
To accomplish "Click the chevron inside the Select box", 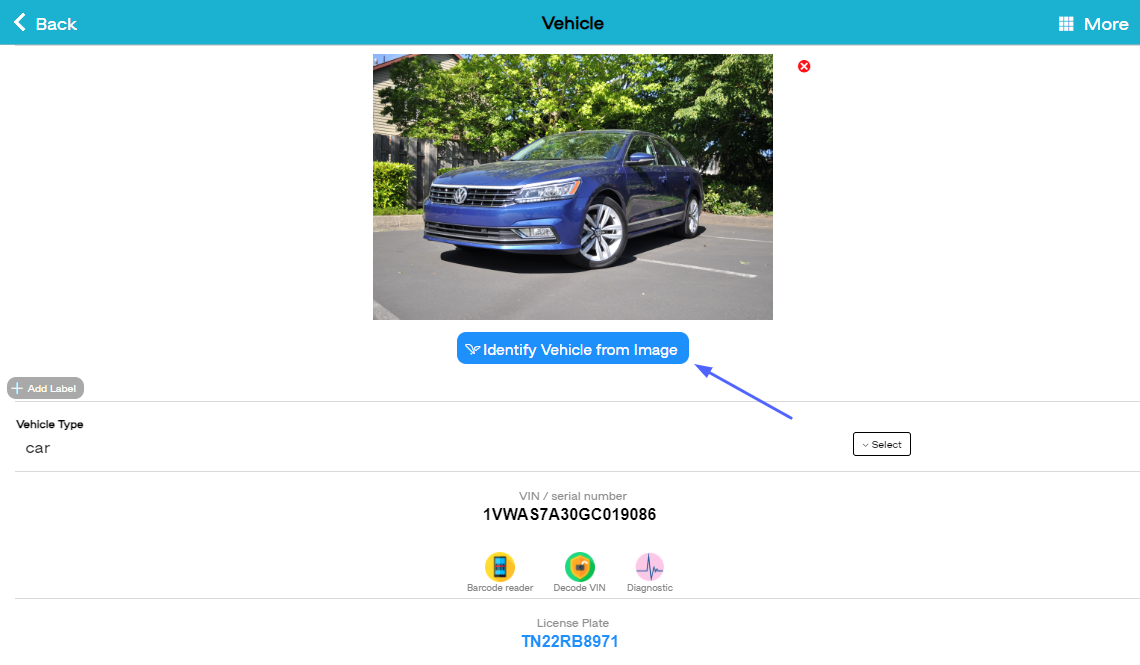I will coord(865,445).
